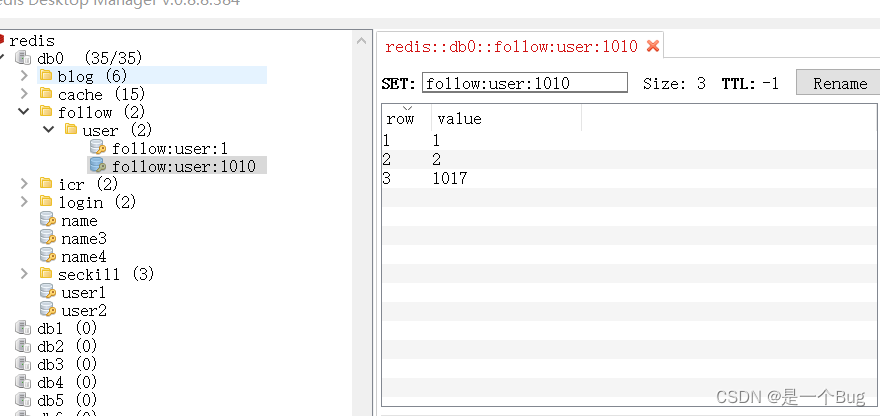Expand the login folder
The width and height of the screenshot is (880, 416).
(x=24, y=201)
